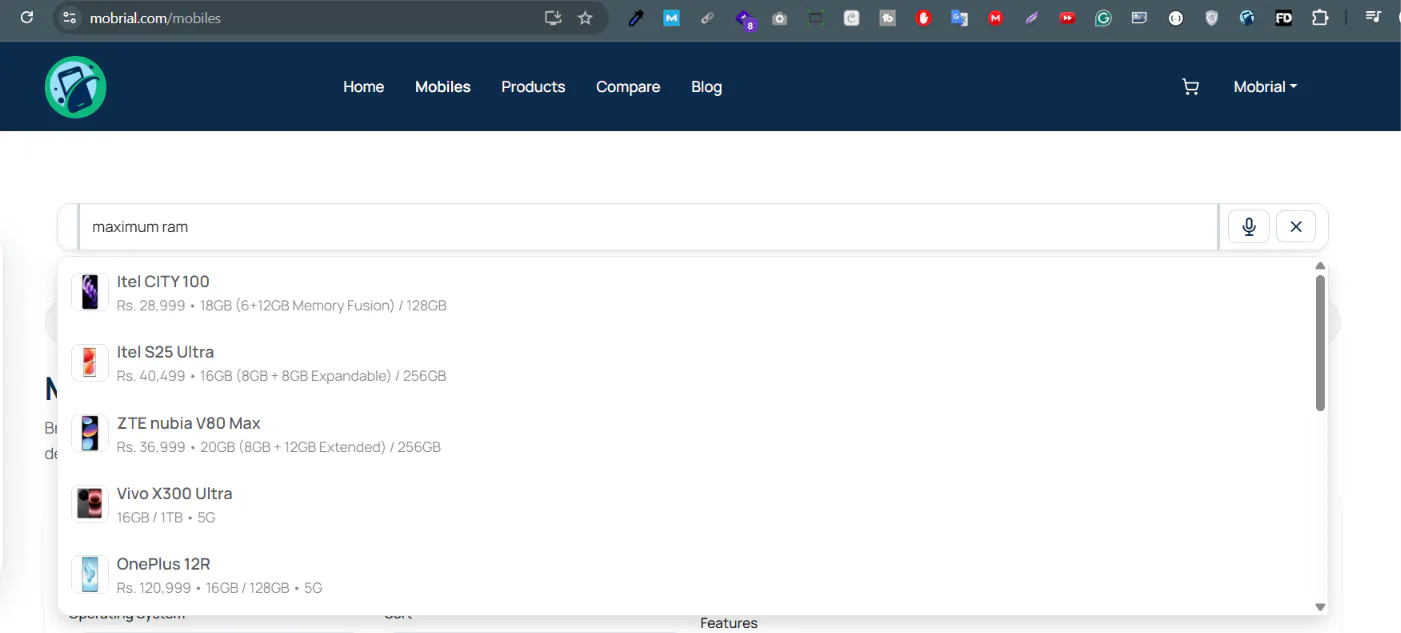Screen dimensions: 1401x633
Task: Select Vivo X300 Ultra search result
Action: [x=684, y=505]
